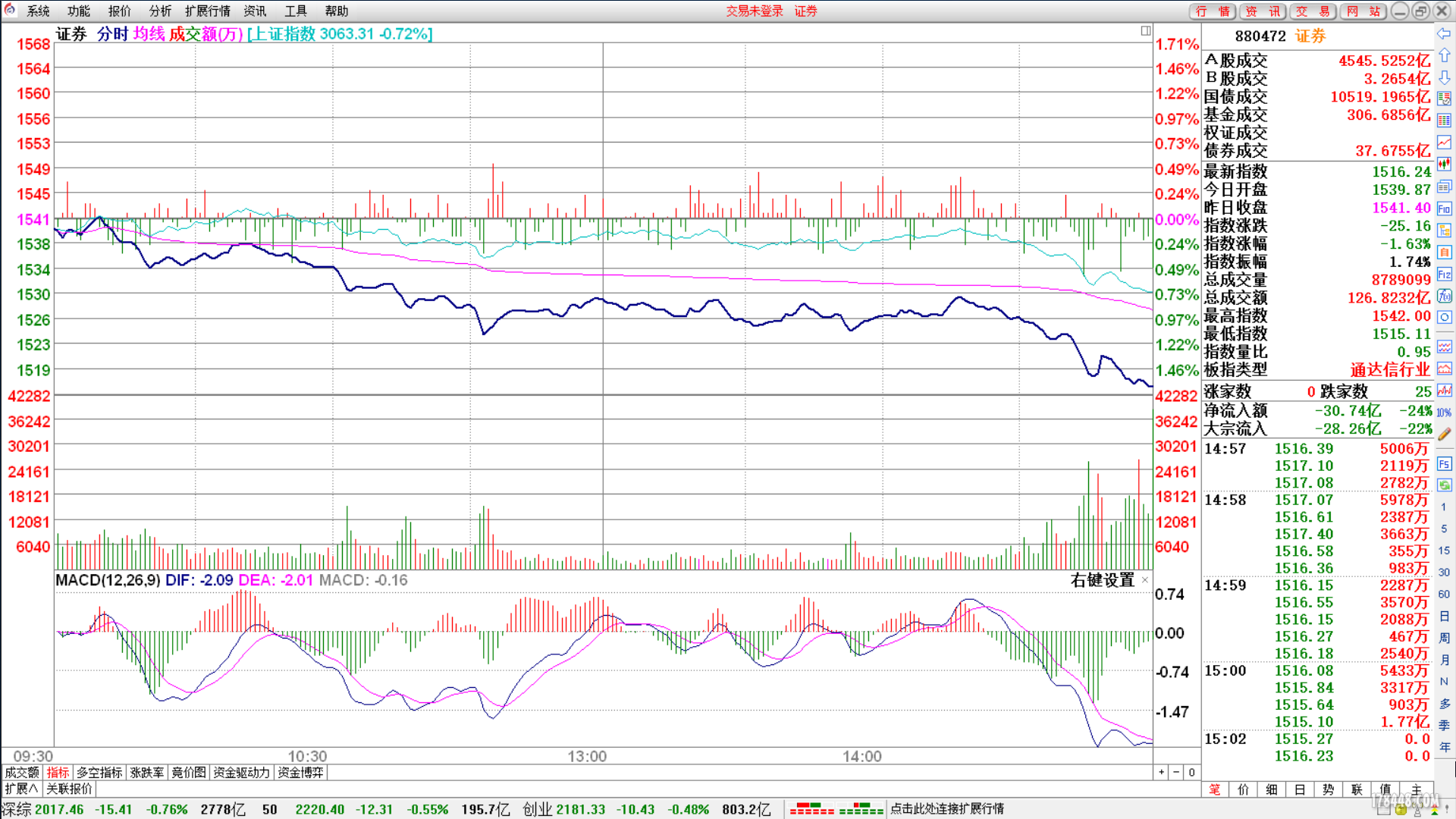The image size is (1456, 819).
Task: Switch to monthly (月) period
Action: point(1444,660)
